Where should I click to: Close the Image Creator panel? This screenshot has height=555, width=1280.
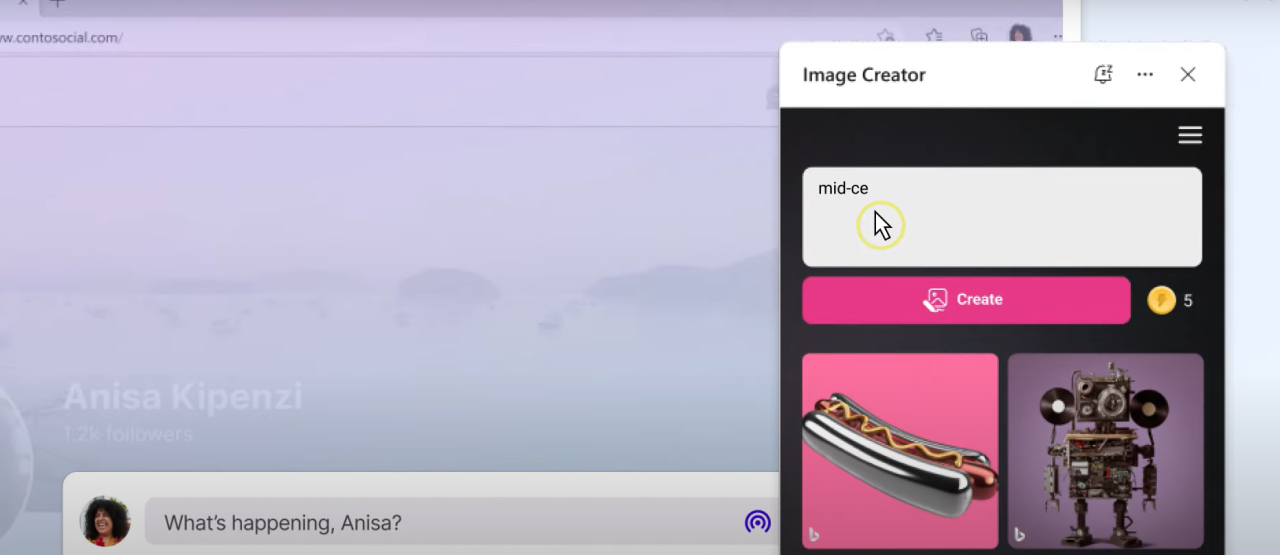(1188, 75)
